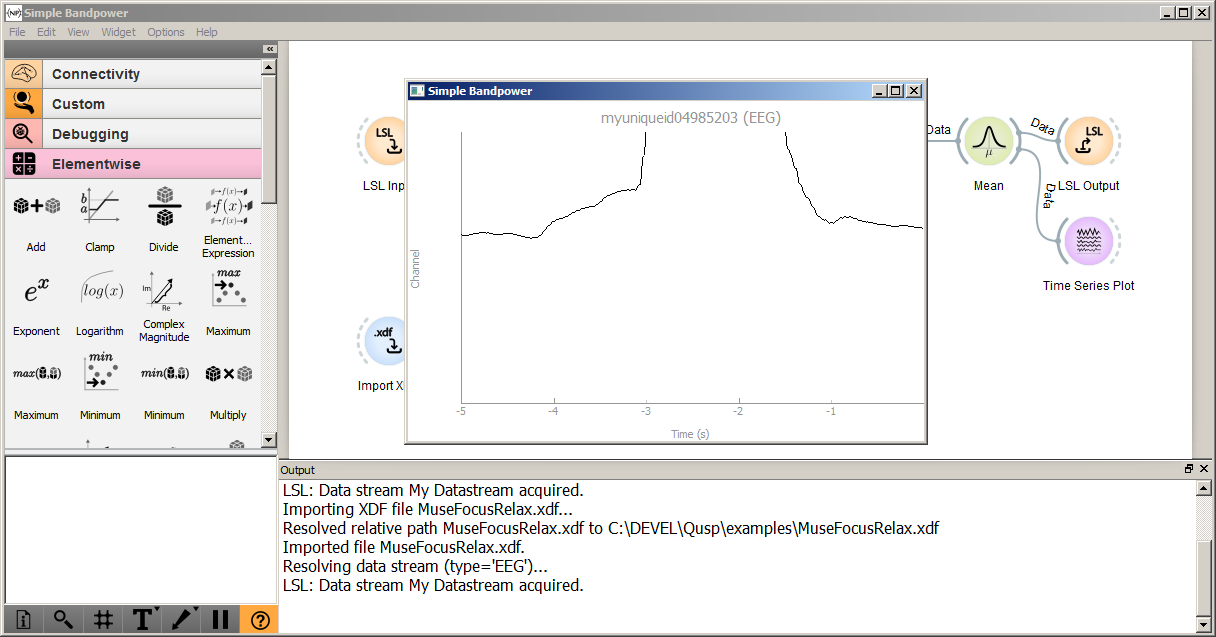Viewport: 1216px width, 637px height.
Task: Select the Complex Magnitude widget
Action: coord(164,291)
